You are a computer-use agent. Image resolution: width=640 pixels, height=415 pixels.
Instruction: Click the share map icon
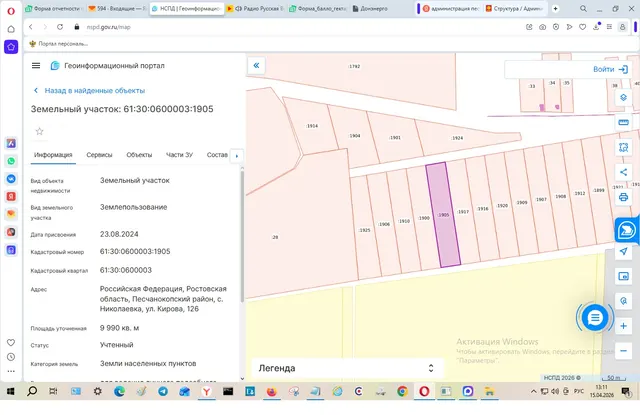tap(623, 172)
